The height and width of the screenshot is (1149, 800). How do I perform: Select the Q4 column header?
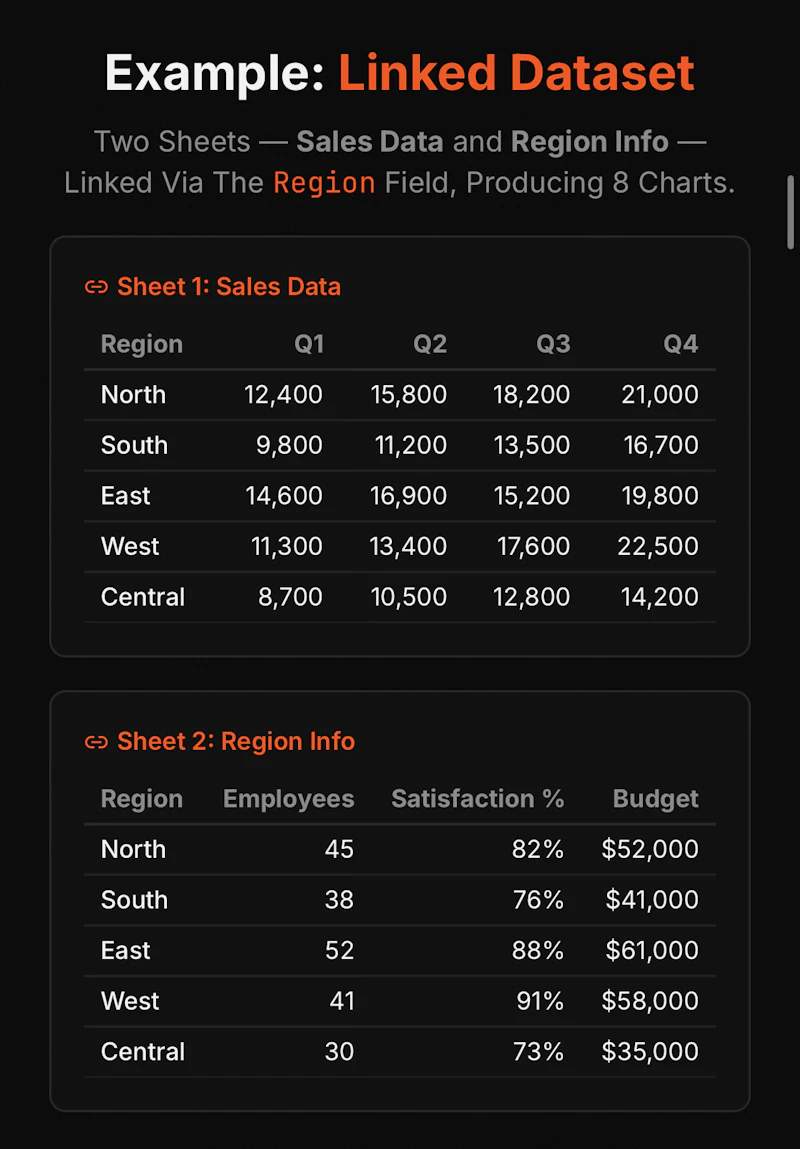[681, 344]
